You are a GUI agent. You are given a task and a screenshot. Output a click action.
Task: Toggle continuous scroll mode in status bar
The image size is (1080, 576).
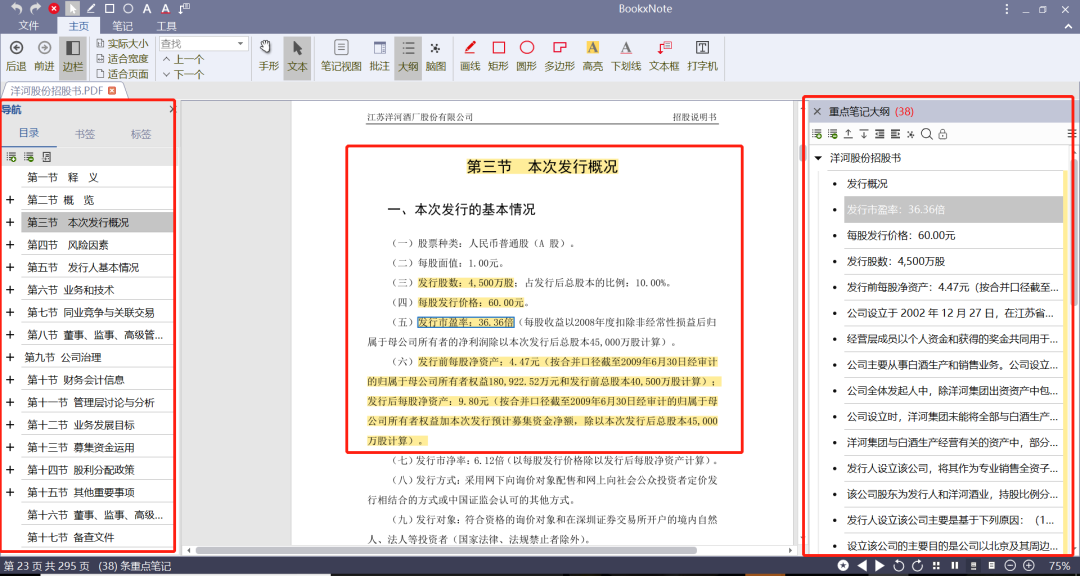pos(973,566)
